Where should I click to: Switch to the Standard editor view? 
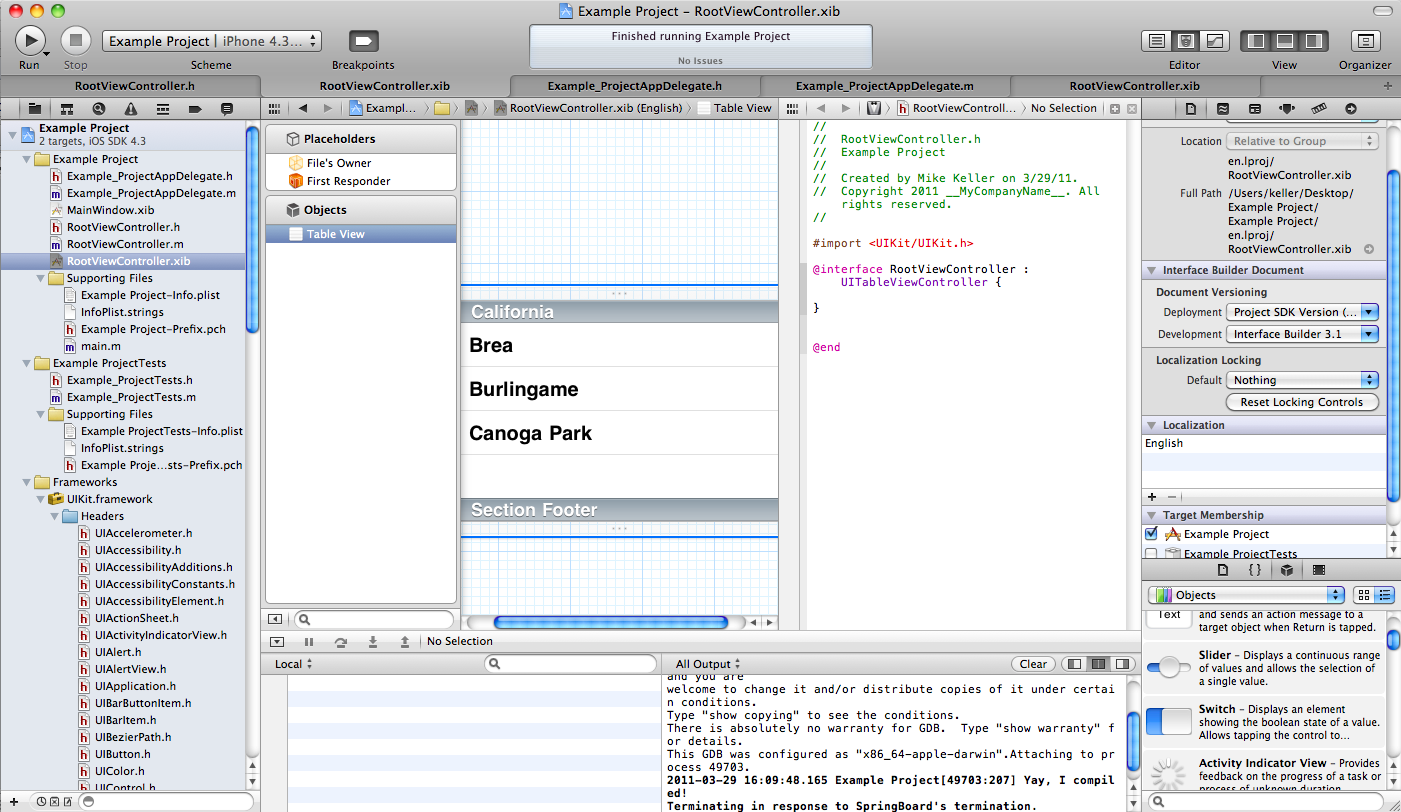click(x=1156, y=41)
